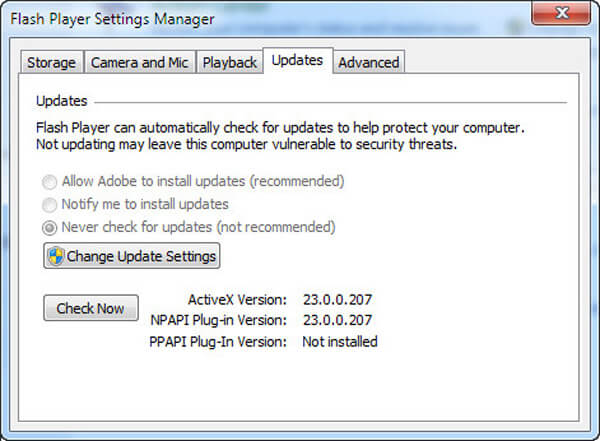Click the security threats warning paragraph
The width and height of the screenshot is (600, 441).
click(x=280, y=136)
